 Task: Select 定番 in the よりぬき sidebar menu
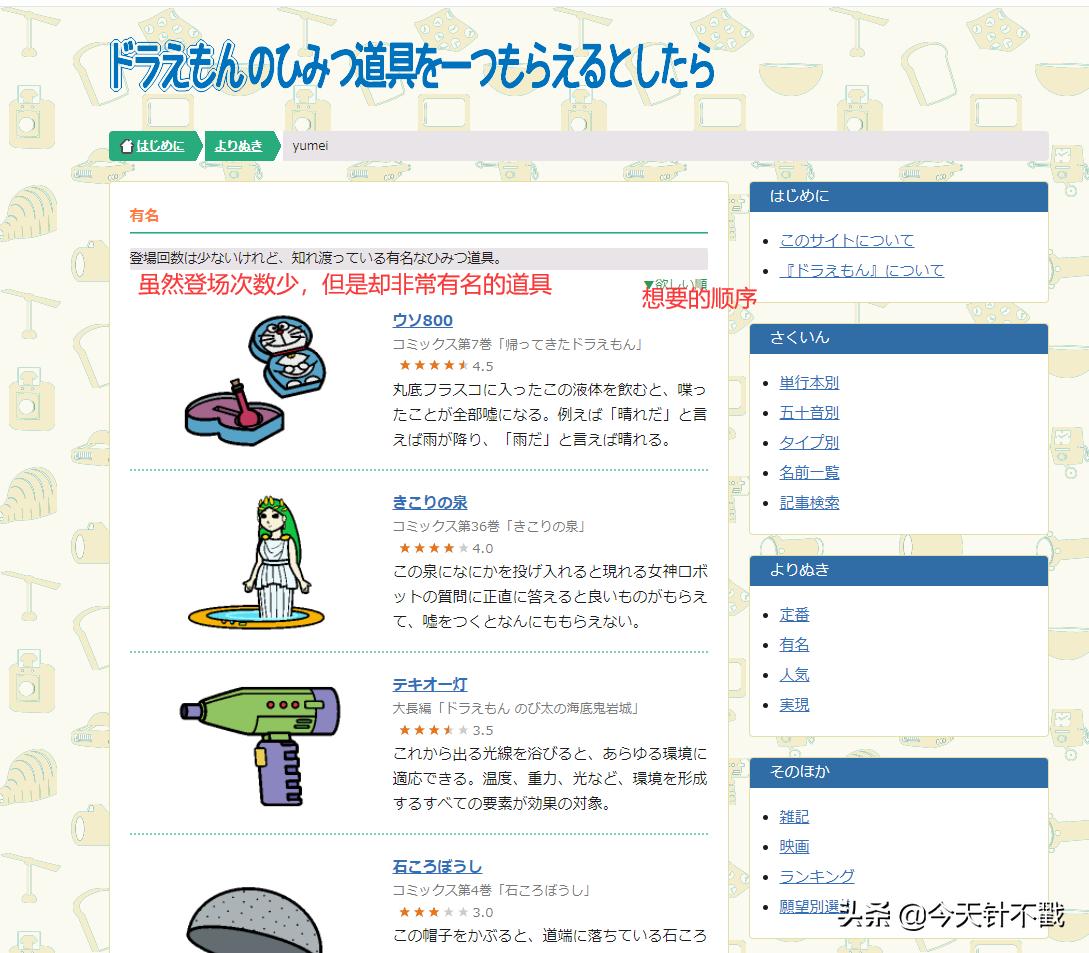click(794, 614)
